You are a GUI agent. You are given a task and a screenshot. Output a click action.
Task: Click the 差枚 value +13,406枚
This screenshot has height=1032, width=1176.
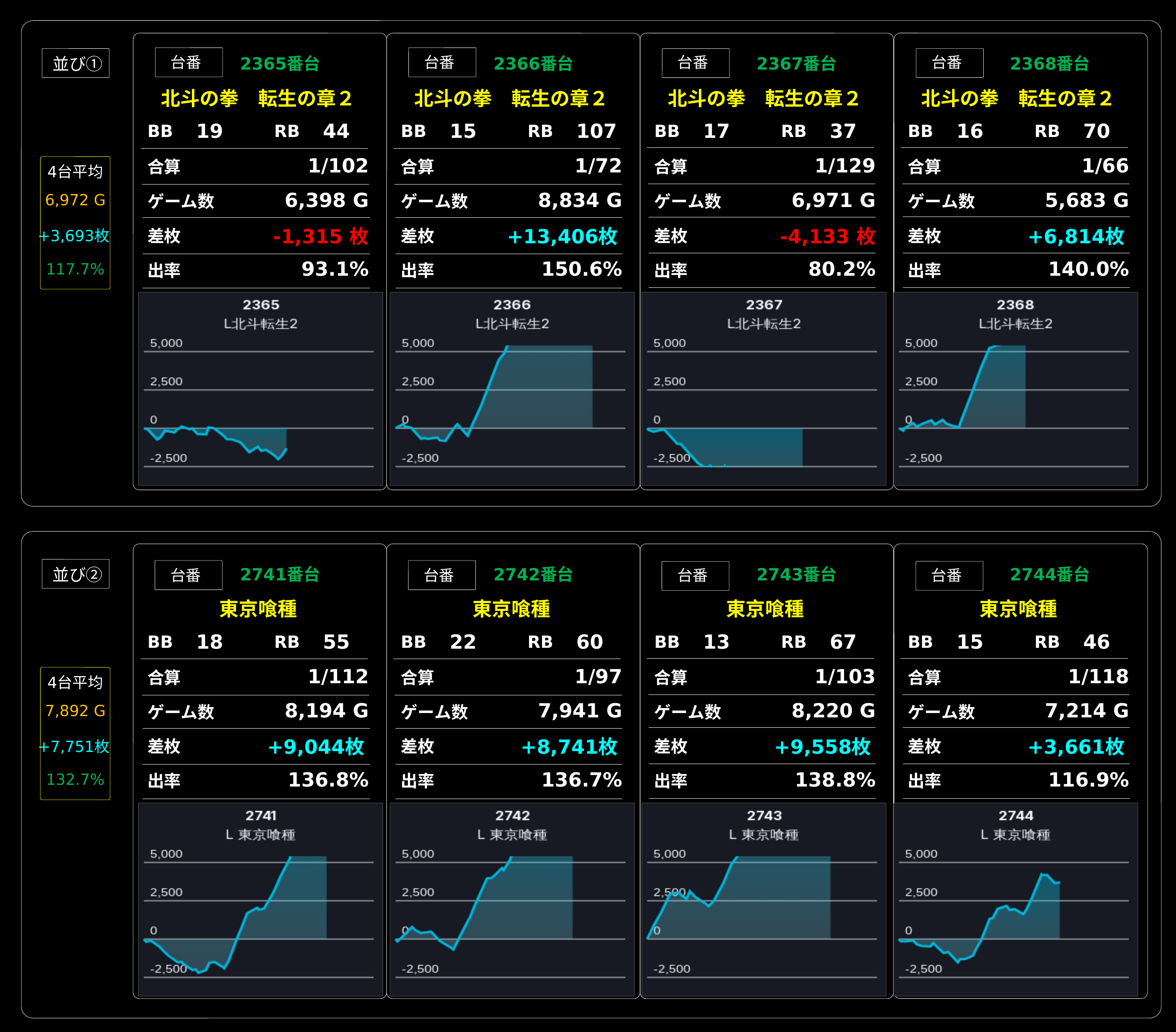(x=562, y=236)
